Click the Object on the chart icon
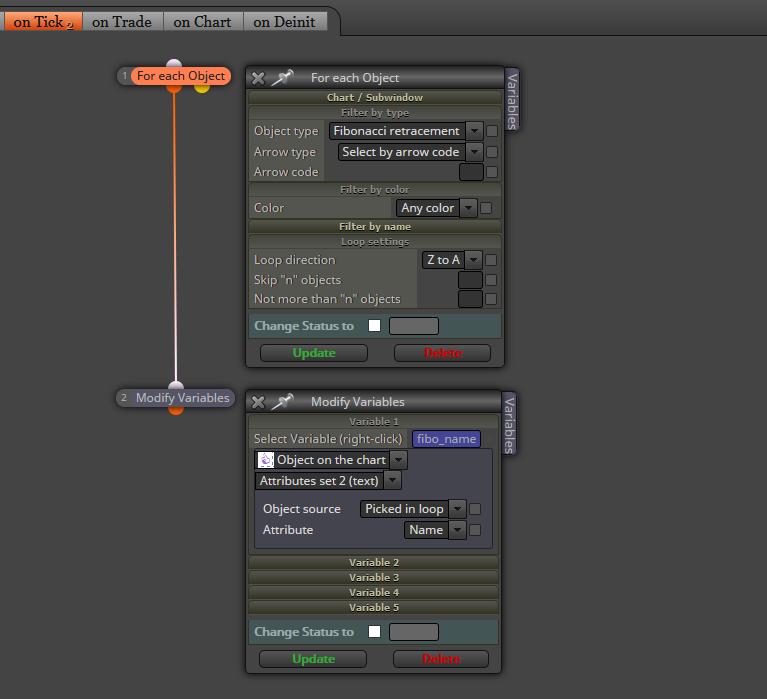This screenshot has width=767, height=699. (x=266, y=460)
